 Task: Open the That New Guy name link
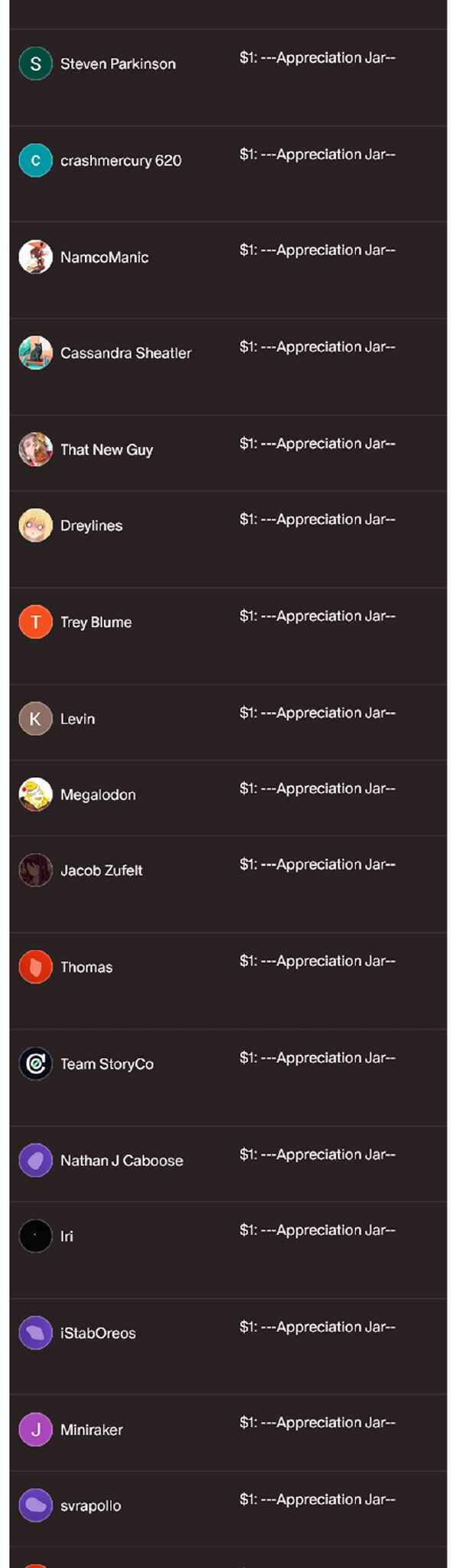106,449
